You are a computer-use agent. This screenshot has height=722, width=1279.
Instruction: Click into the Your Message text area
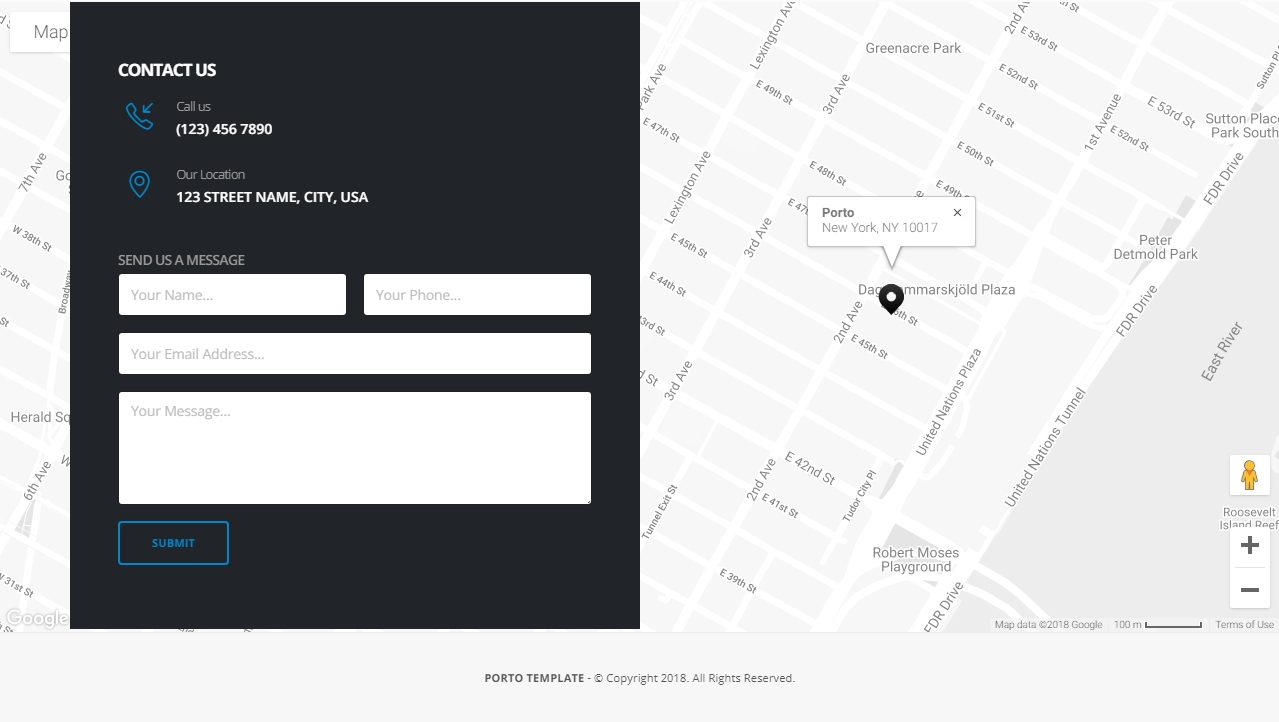pos(354,447)
